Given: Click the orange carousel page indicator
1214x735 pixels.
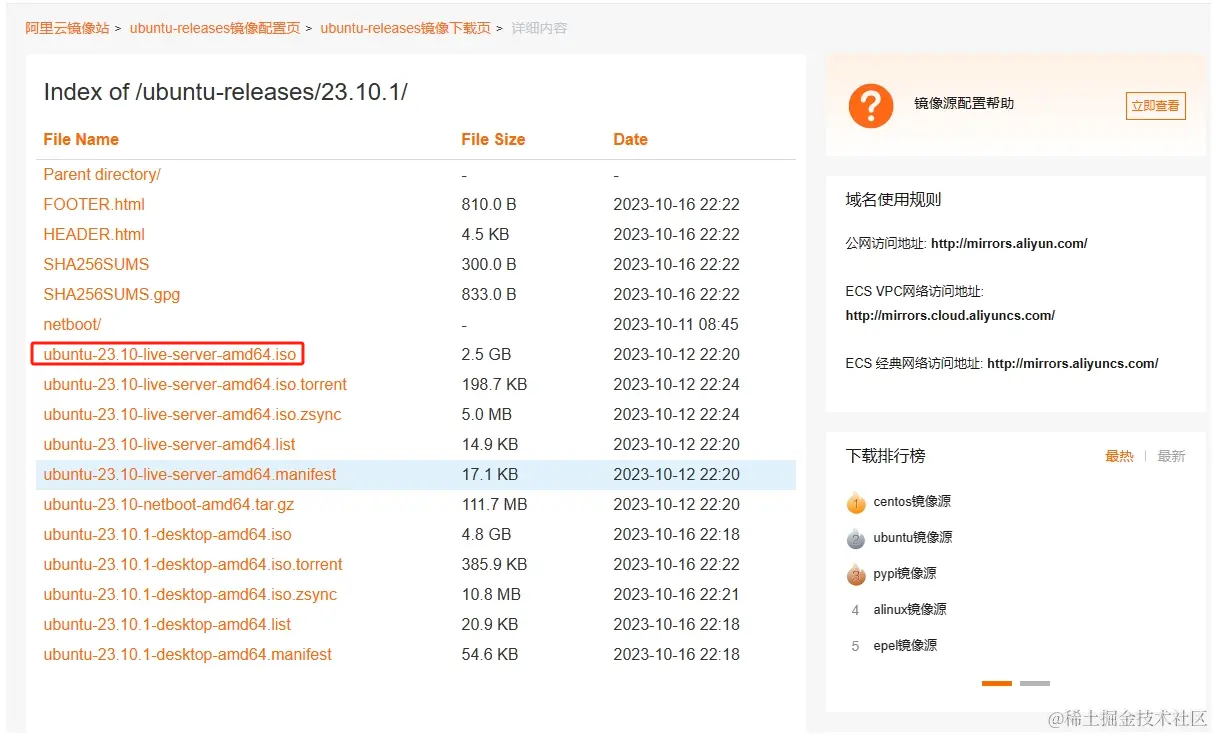Looking at the screenshot, I should click(997, 683).
